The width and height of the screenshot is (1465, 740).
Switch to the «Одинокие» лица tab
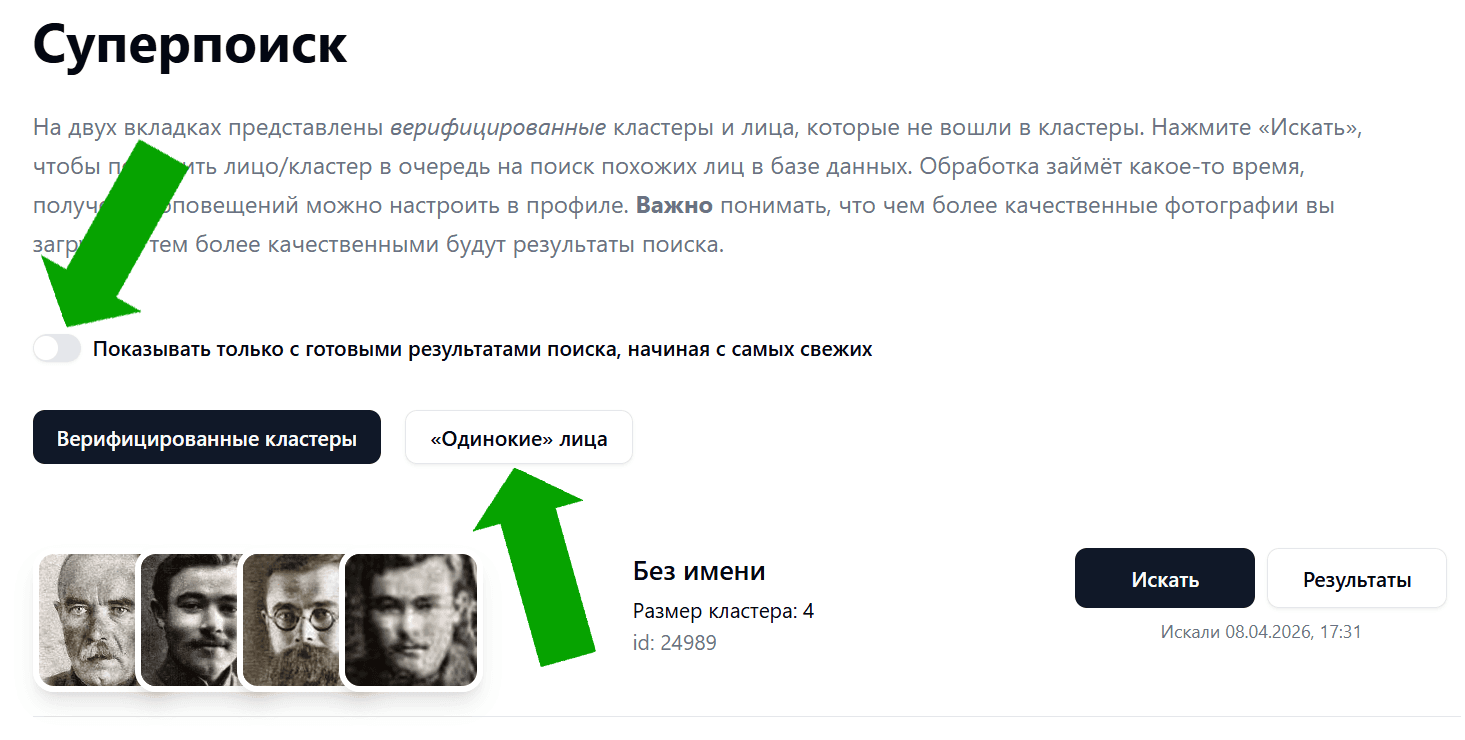(x=518, y=436)
